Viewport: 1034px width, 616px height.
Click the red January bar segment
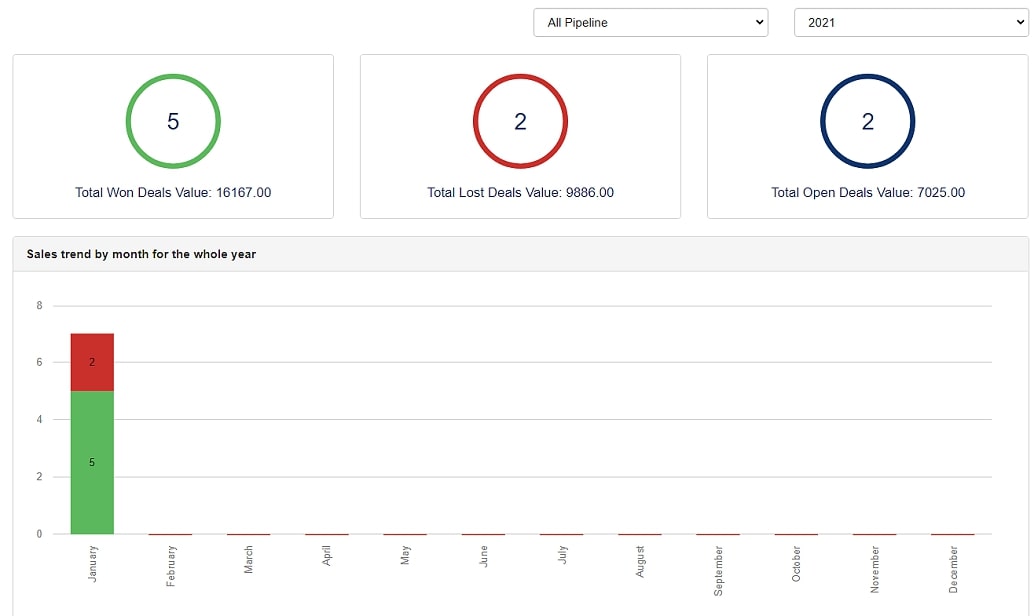[92, 362]
